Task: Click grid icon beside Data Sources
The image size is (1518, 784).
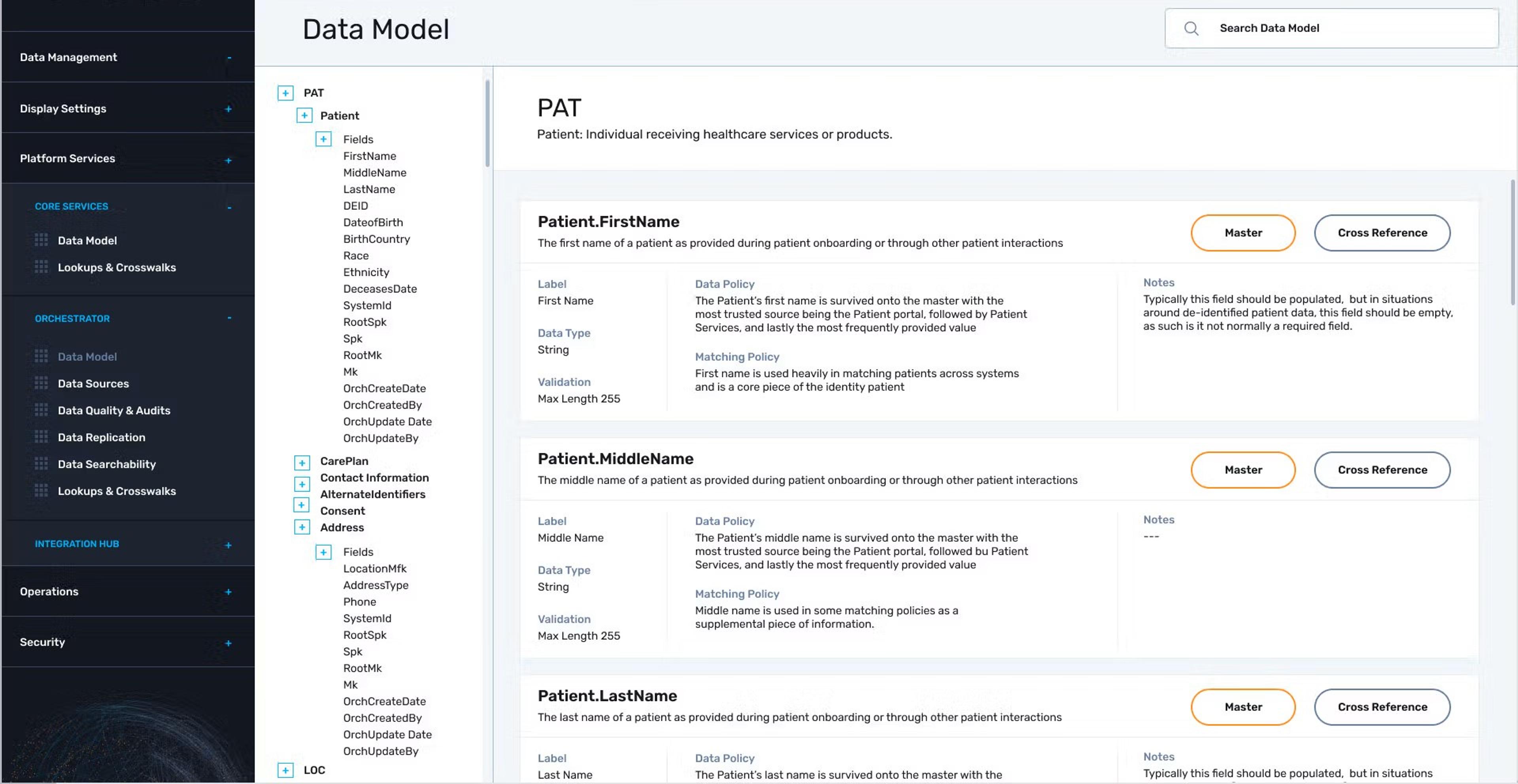Action: tap(41, 383)
